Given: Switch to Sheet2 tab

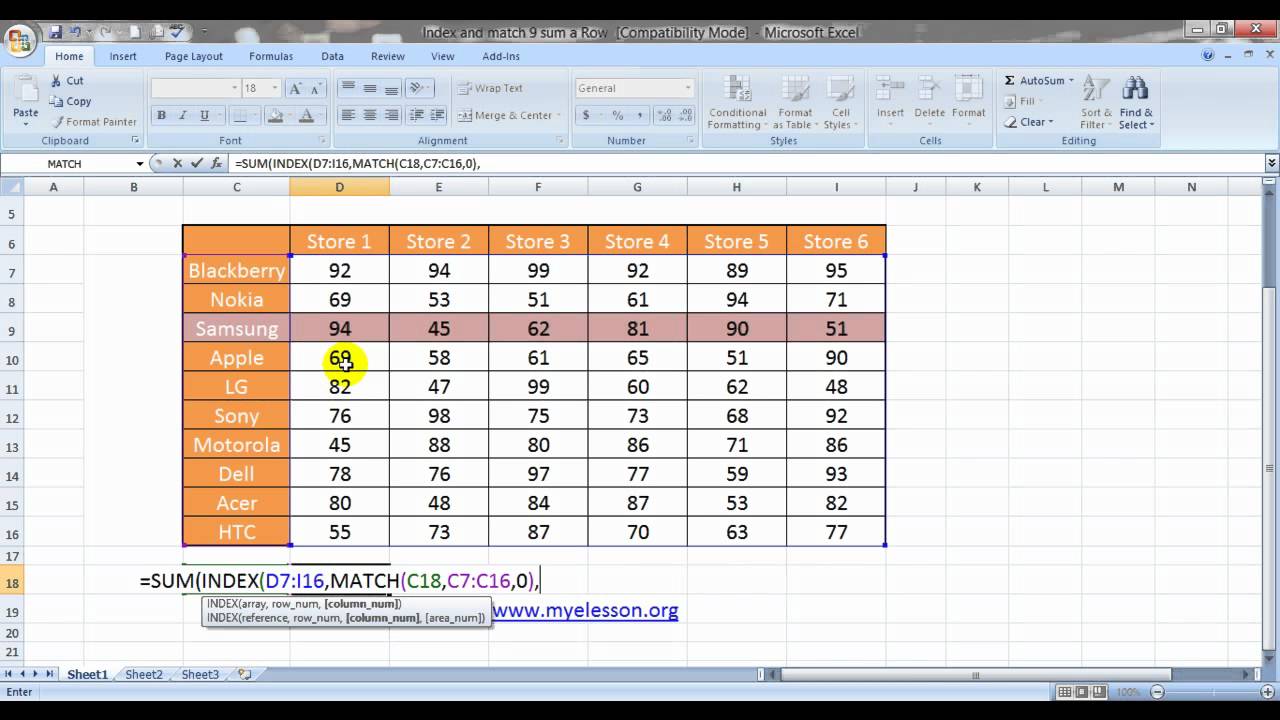Looking at the screenshot, I should pyautogui.click(x=144, y=674).
